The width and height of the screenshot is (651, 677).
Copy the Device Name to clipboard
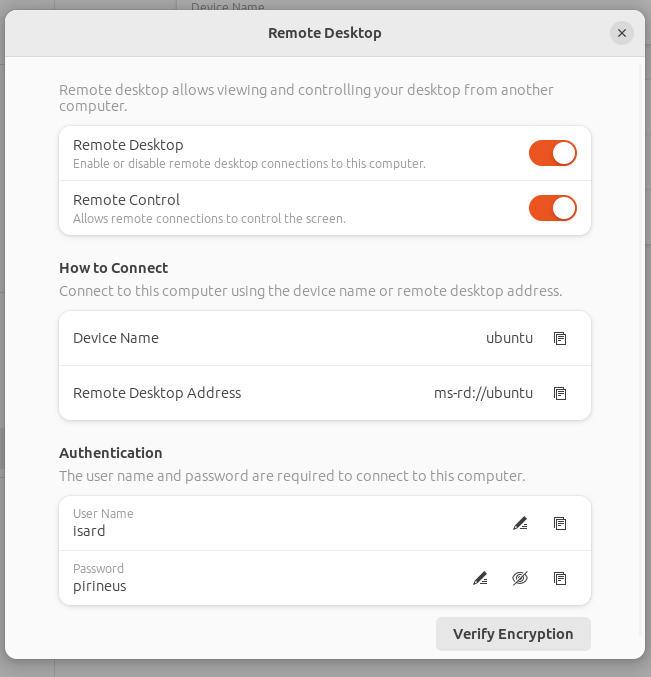560,338
